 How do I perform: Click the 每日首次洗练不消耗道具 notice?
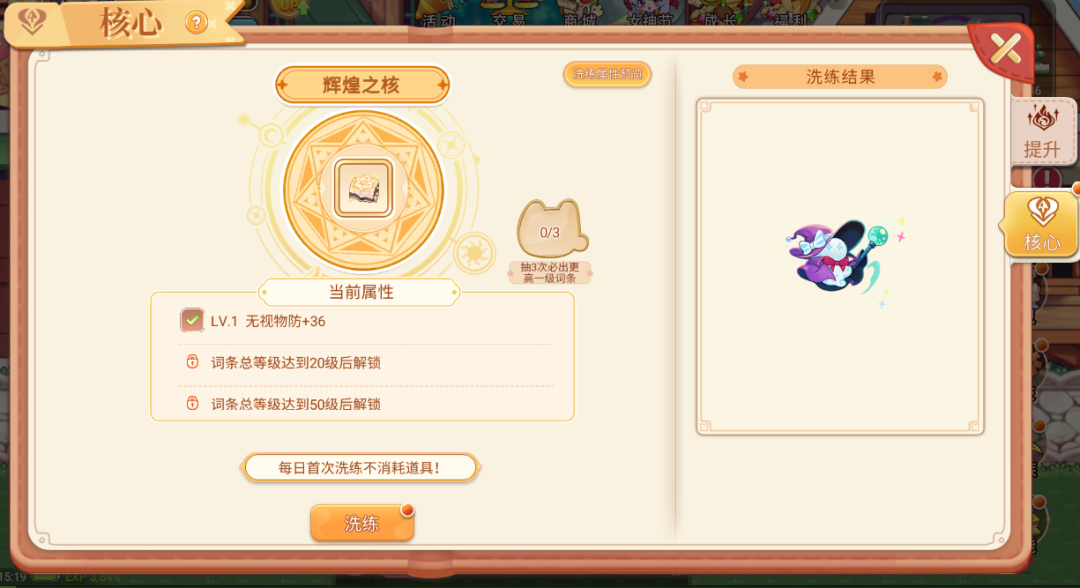pyautogui.click(x=360, y=468)
